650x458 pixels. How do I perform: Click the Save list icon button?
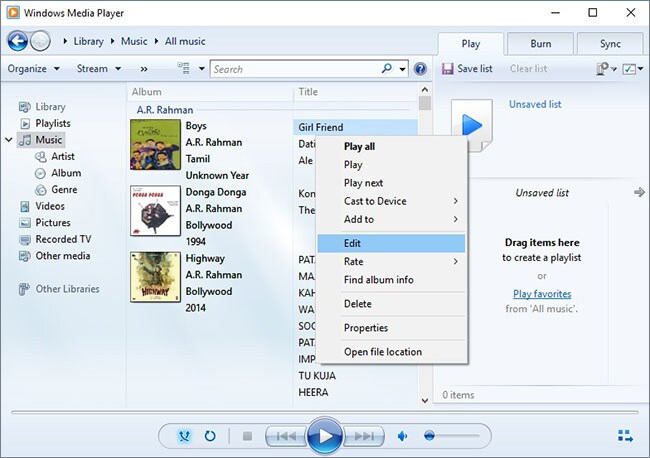(468, 69)
